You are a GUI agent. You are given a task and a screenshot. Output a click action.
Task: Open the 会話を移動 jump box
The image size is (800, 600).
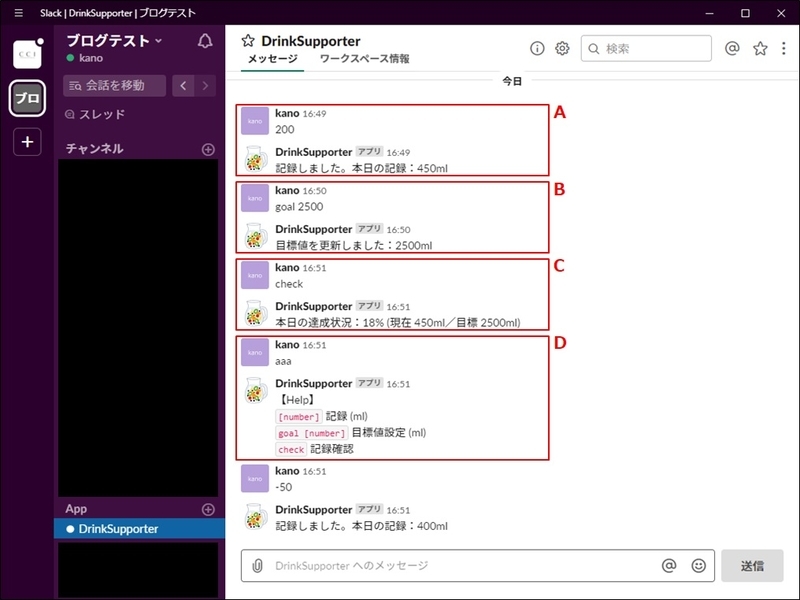point(114,85)
